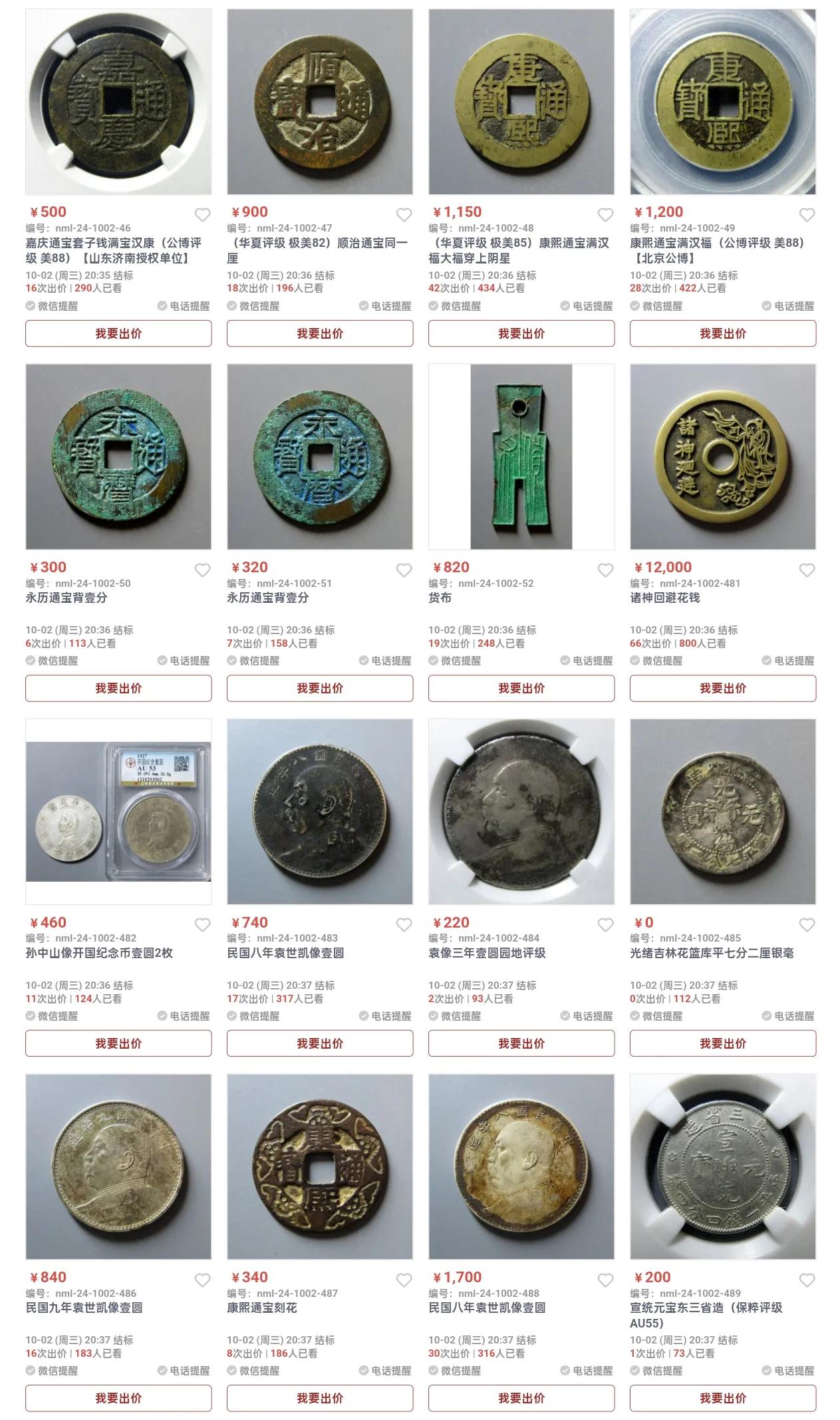The width and height of the screenshot is (840, 1420).
Task: Click 我要出价 for 康熙通宝满汉福大福穿上阴星 ¥1,150
Action: (x=521, y=333)
